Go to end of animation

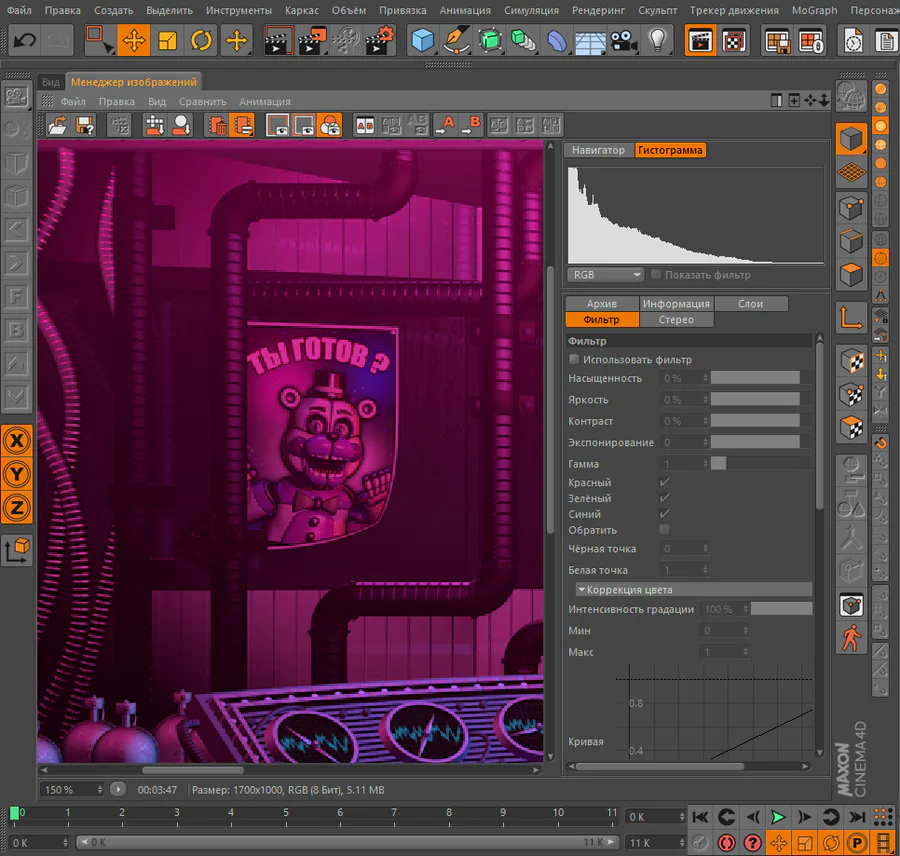[857, 816]
